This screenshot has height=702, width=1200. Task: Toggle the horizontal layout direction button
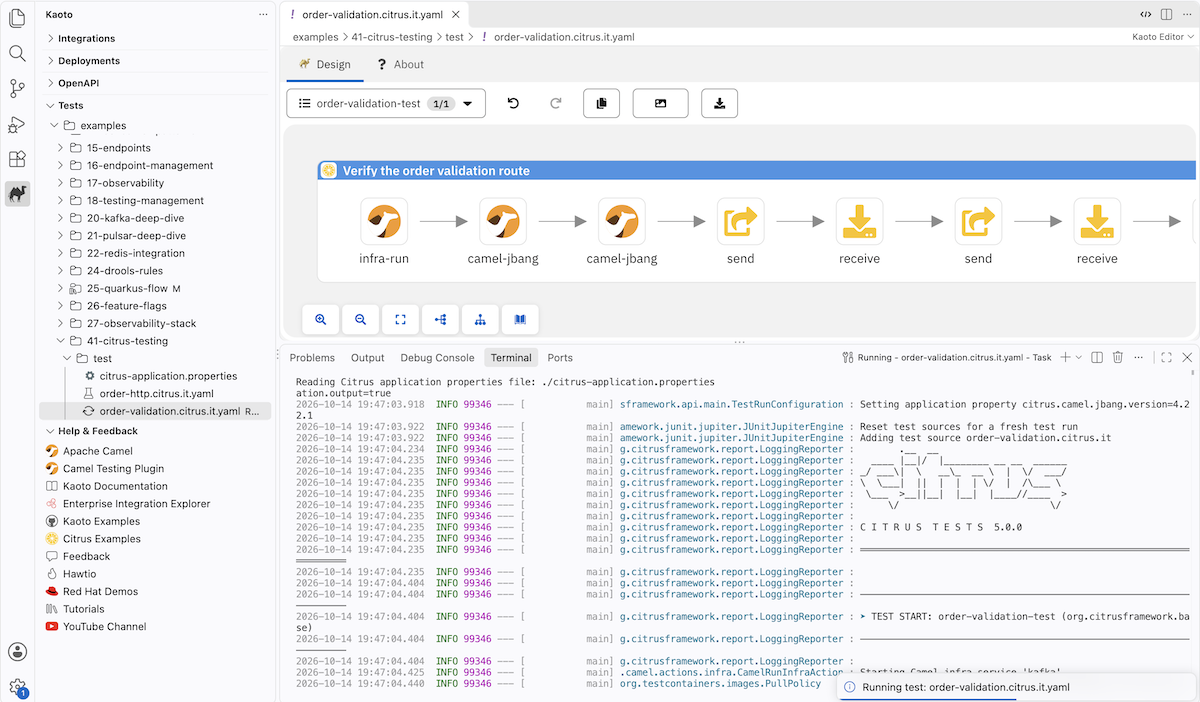coord(440,320)
